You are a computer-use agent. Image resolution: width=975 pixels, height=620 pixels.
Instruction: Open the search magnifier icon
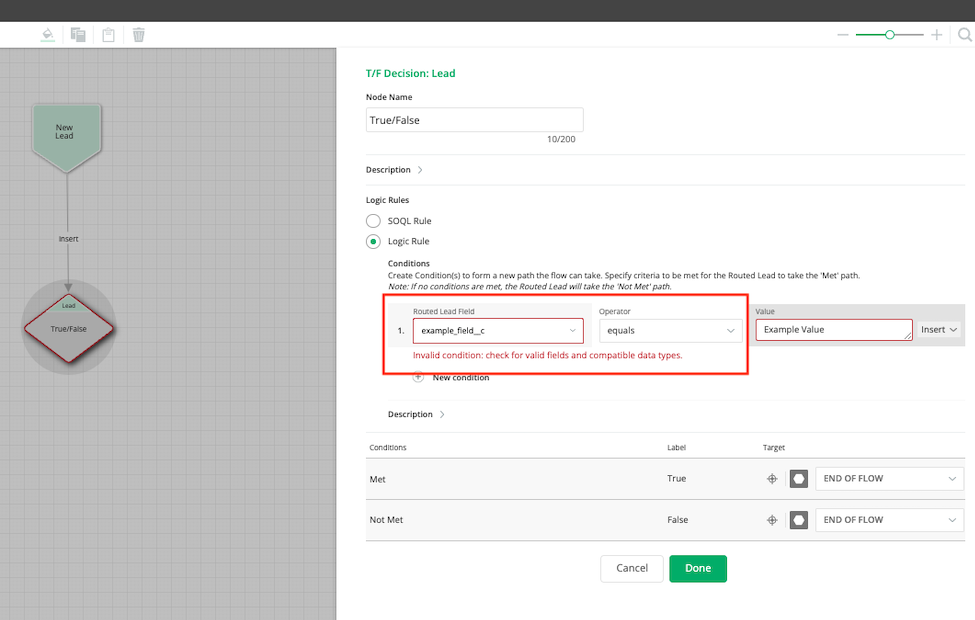point(965,35)
